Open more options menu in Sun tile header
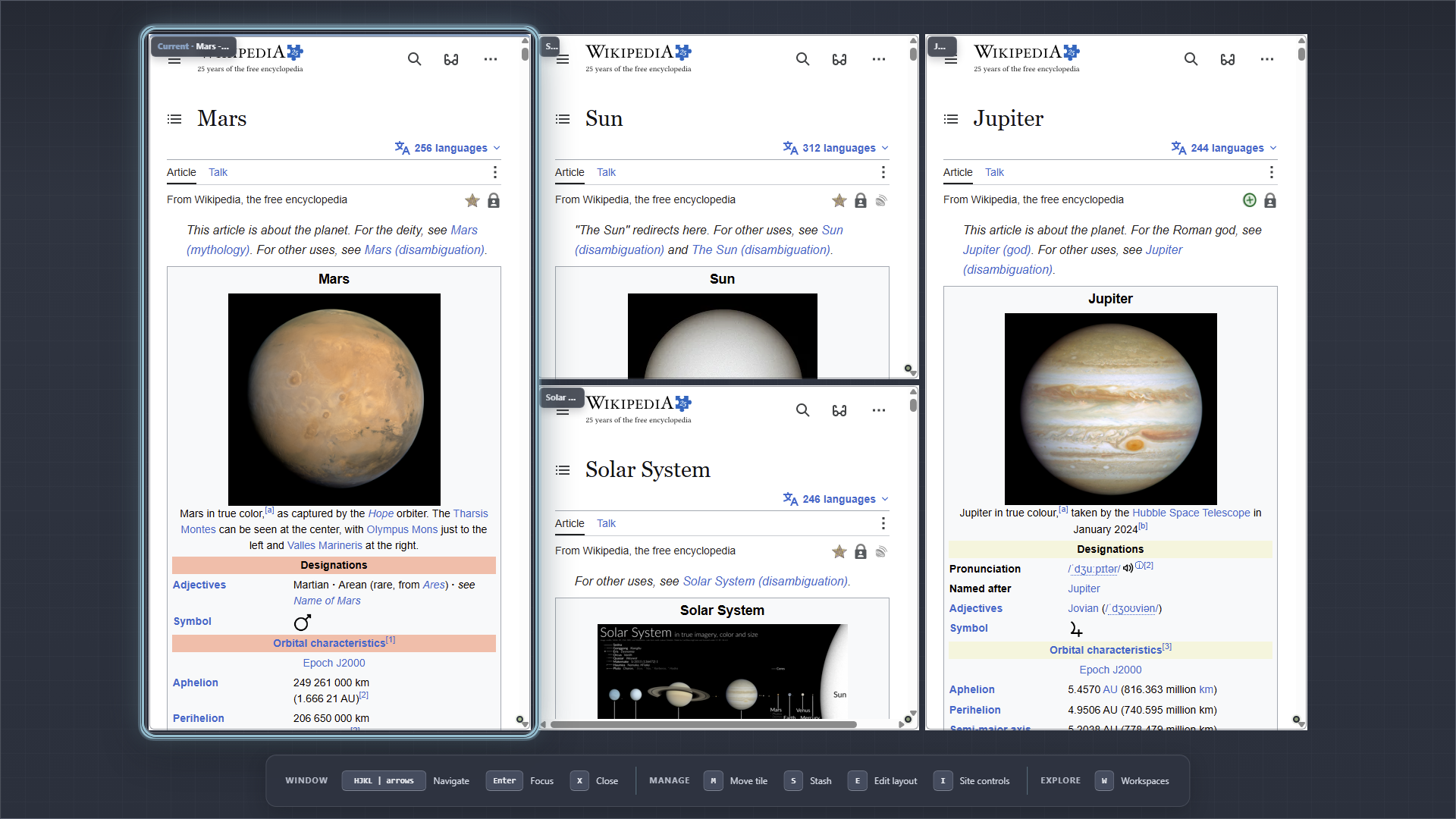Viewport: 1456px width, 819px height. coord(879,59)
